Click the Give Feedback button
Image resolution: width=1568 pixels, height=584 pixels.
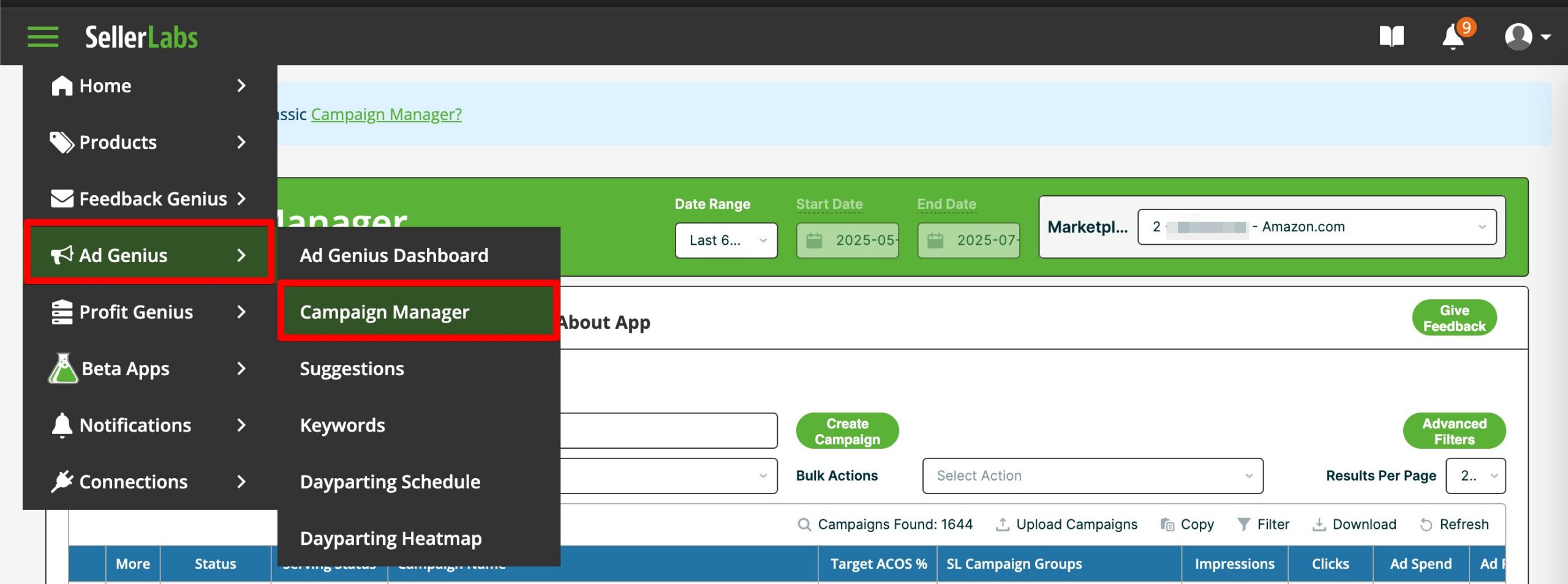[x=1454, y=318]
